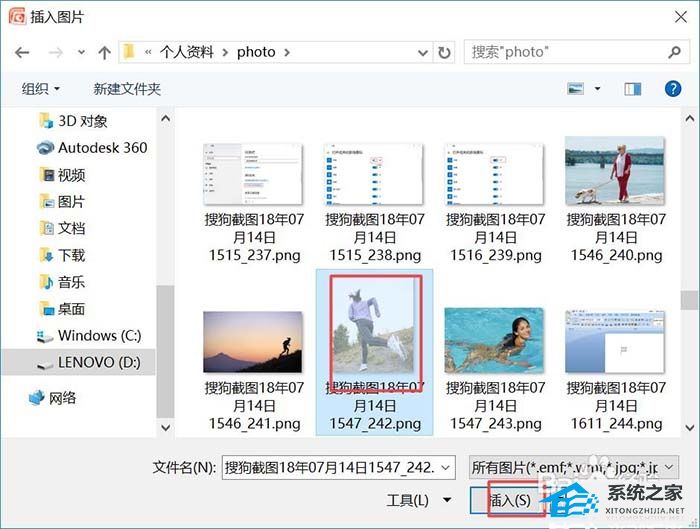Click file name text 1546_241.png

[x=254, y=405]
